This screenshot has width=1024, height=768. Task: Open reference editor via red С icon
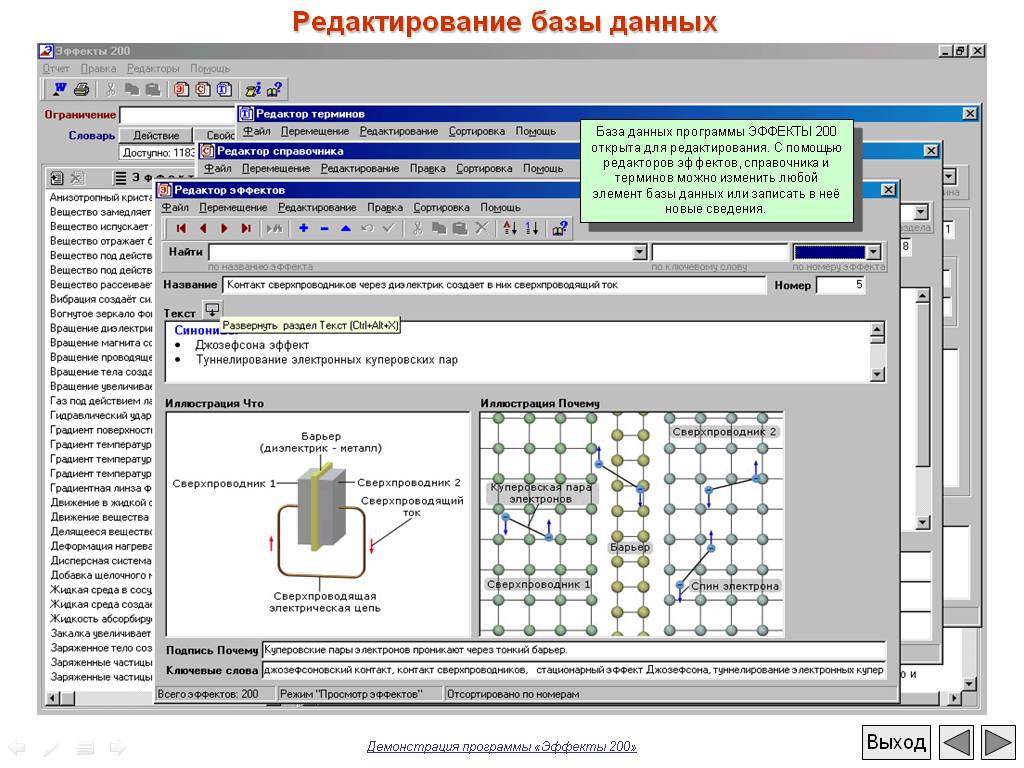coord(203,89)
